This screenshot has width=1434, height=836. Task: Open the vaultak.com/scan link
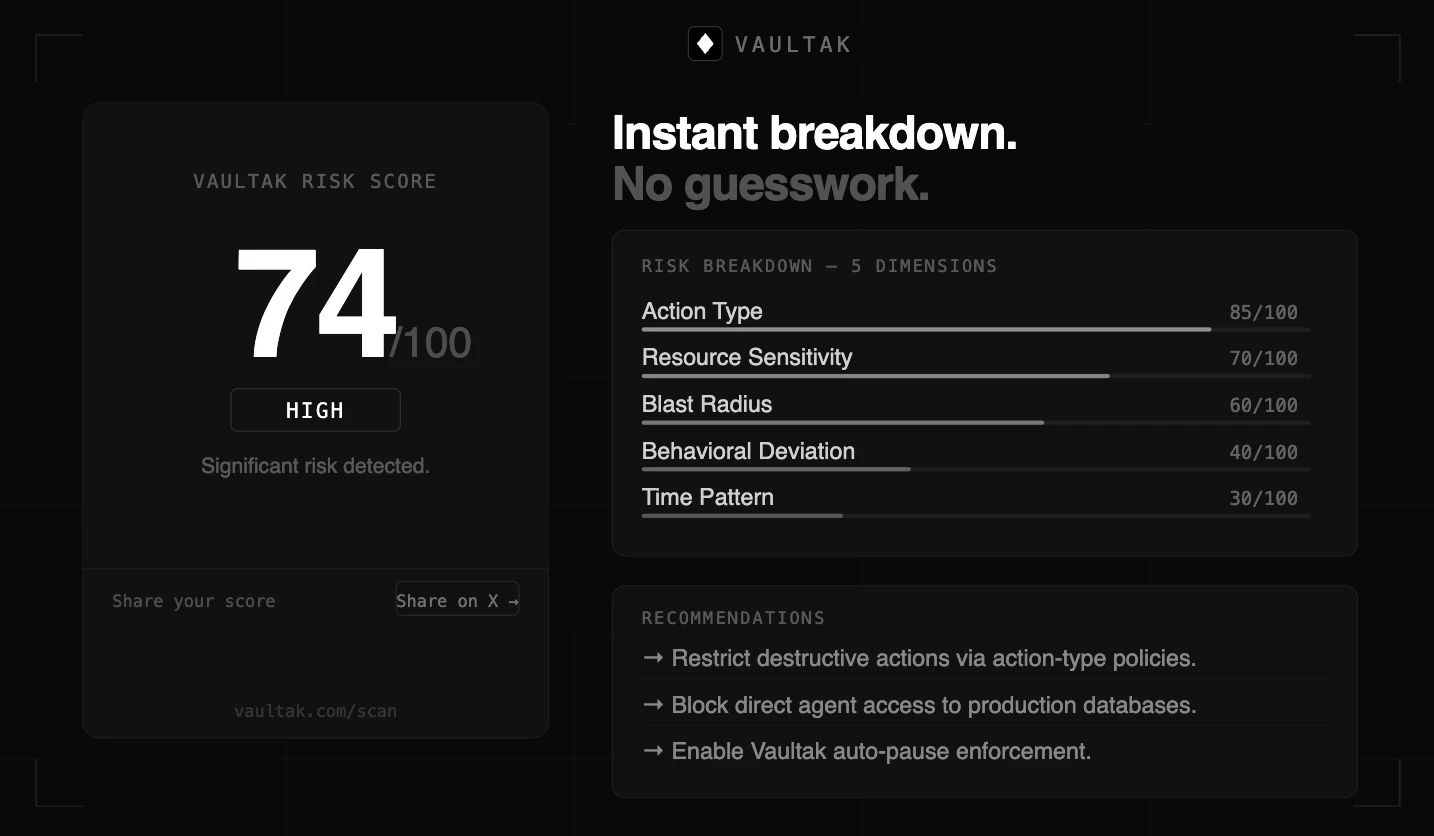(x=315, y=711)
